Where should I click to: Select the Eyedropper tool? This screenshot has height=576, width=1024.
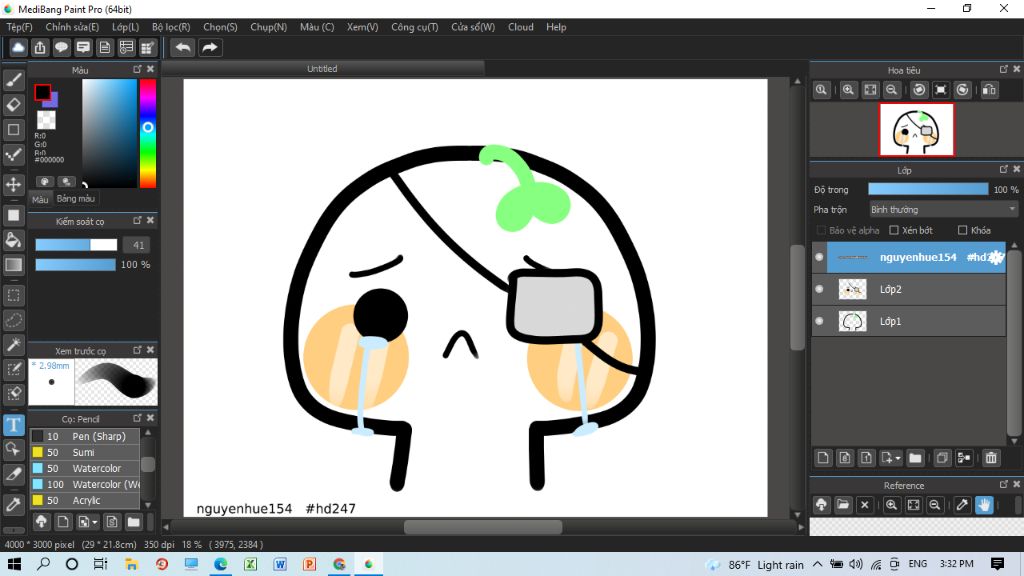(14, 504)
